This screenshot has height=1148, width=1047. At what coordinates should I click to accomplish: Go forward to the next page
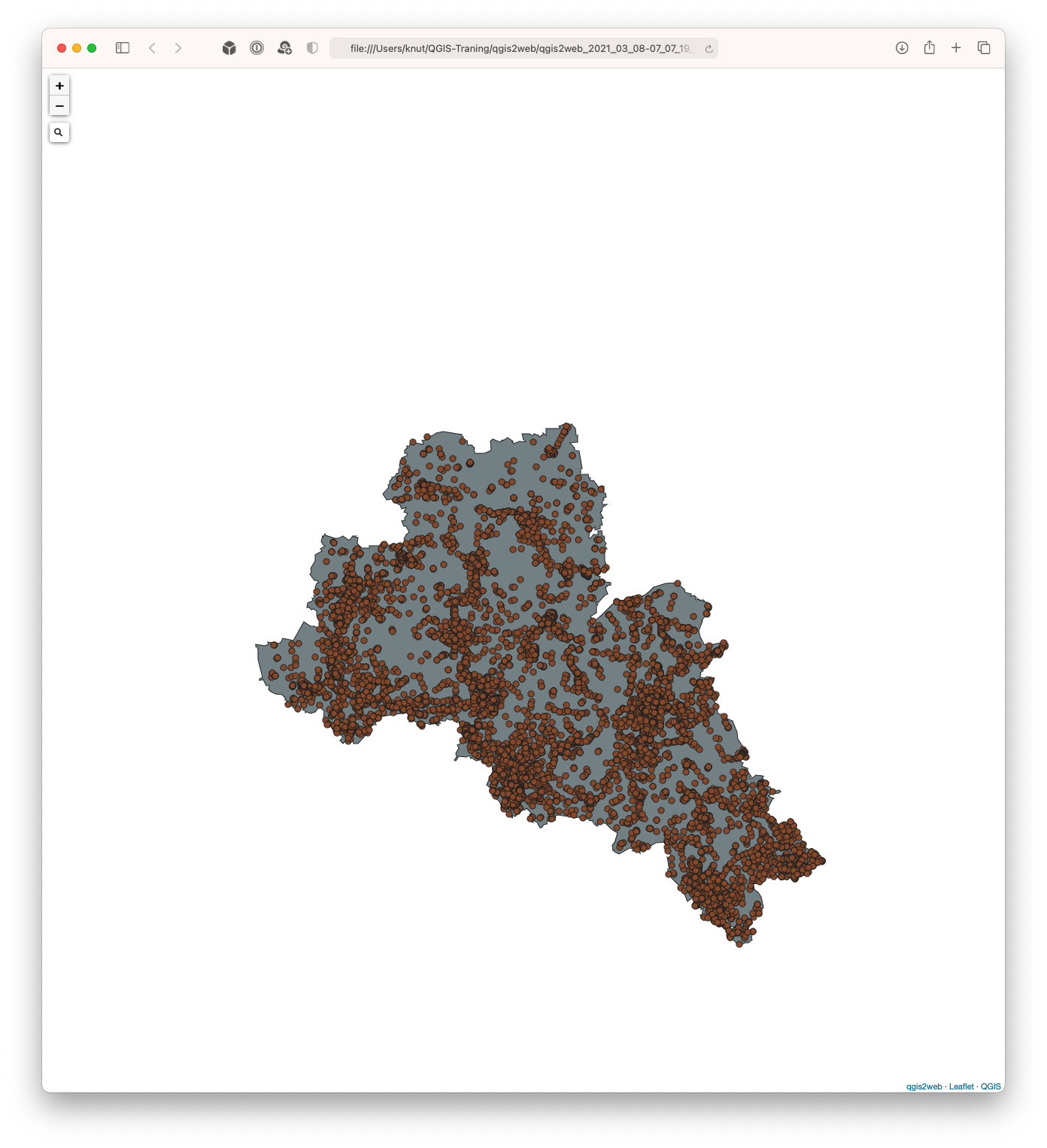(178, 48)
